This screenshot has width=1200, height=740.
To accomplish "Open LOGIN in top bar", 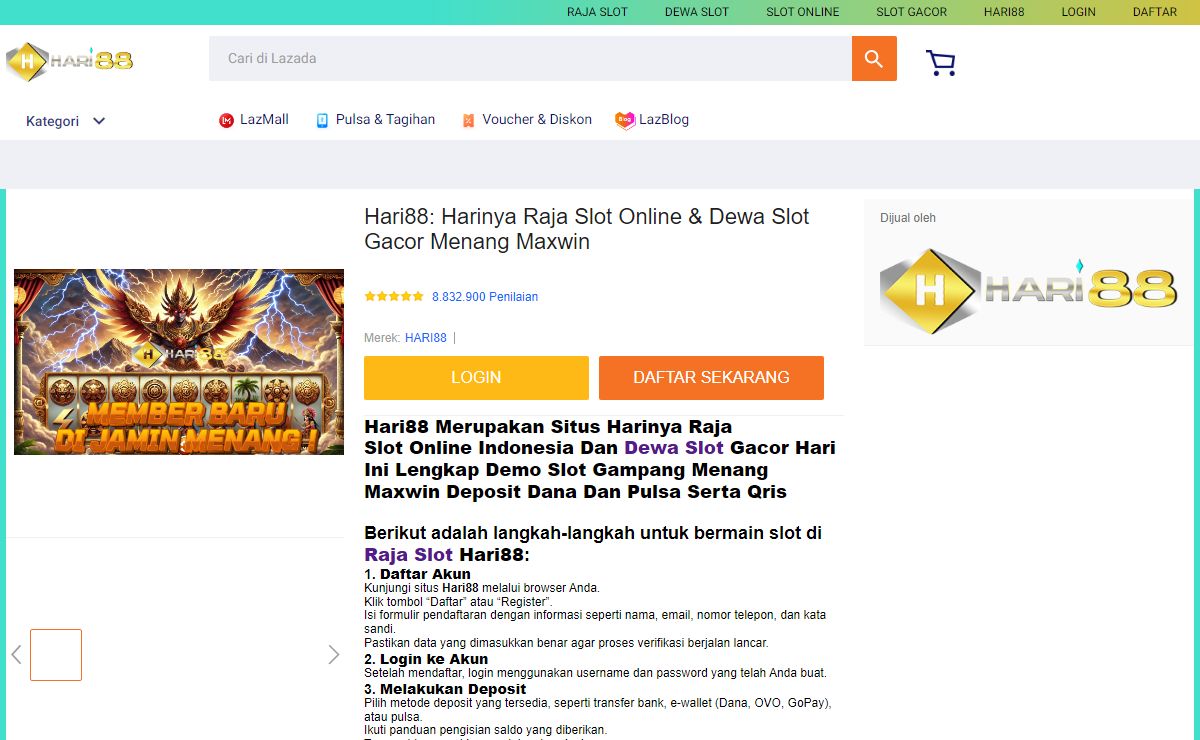I will [x=1079, y=12].
